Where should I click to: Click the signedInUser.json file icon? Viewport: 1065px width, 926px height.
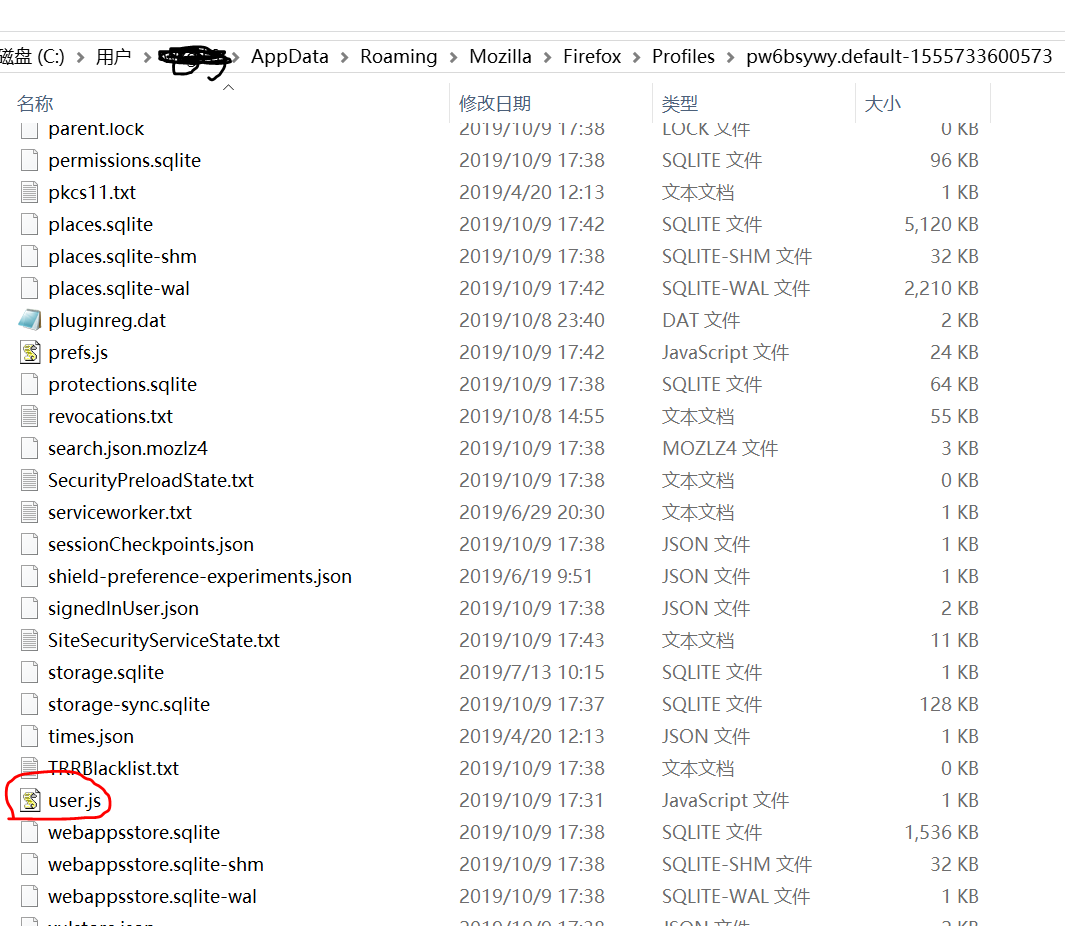[x=29, y=608]
